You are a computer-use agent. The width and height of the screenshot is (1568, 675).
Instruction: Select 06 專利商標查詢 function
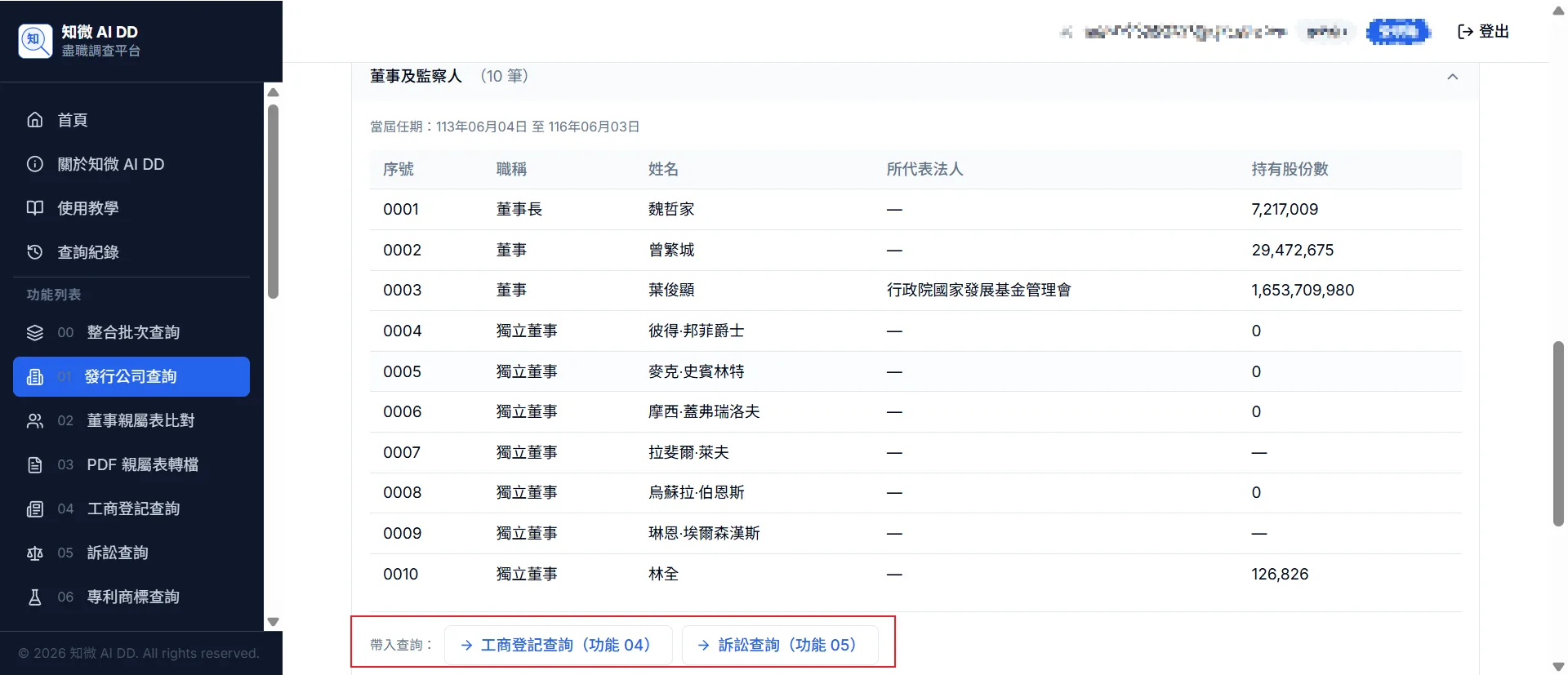pyautogui.click(x=131, y=597)
